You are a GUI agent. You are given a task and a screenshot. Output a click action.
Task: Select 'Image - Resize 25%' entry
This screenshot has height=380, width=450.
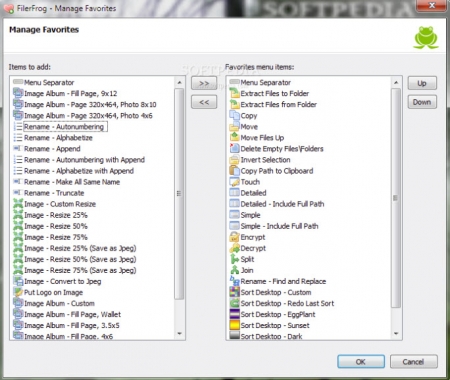click(x=56, y=215)
